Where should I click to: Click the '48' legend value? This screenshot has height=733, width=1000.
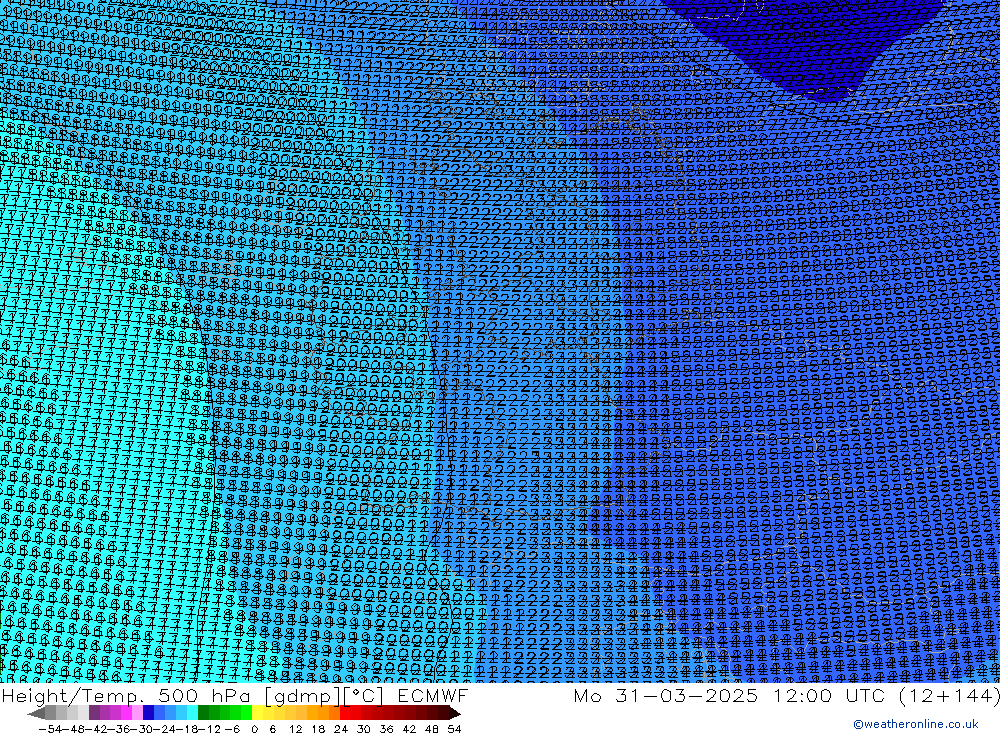[432, 729]
